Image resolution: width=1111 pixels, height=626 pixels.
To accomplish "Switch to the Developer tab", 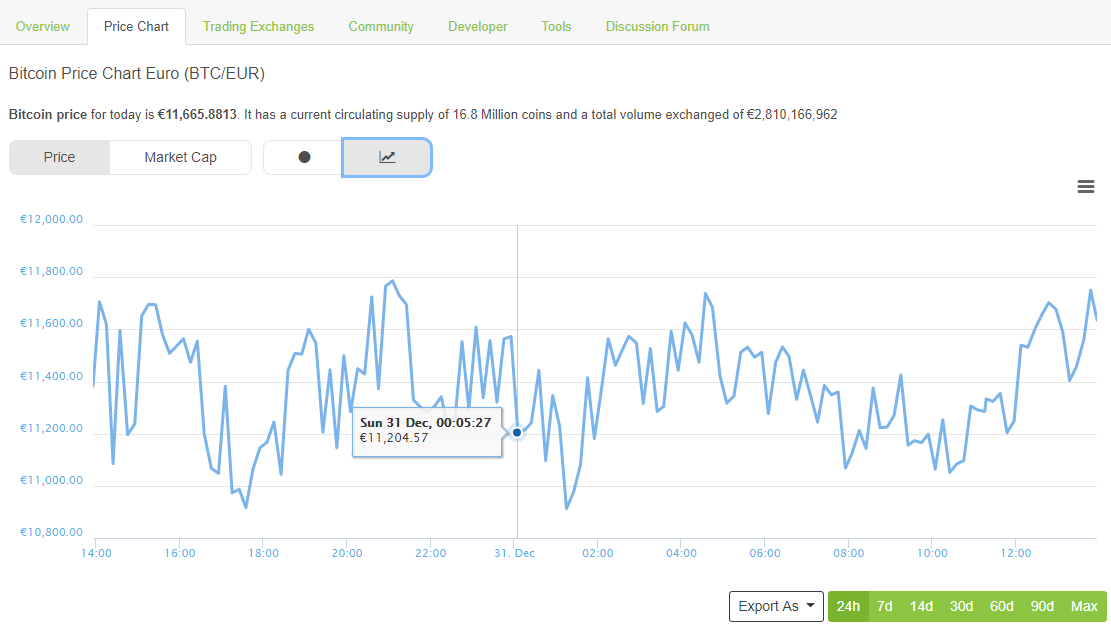I will pyautogui.click(x=478, y=26).
